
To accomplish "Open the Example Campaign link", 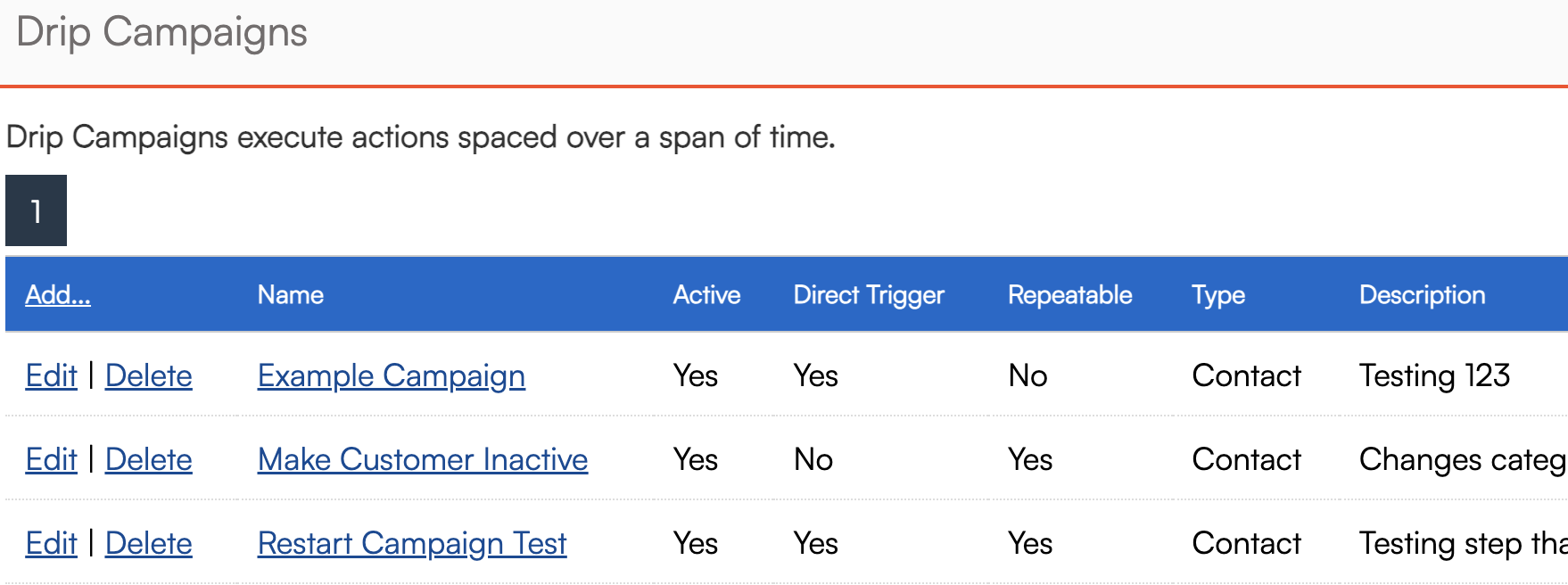I will (x=391, y=376).
